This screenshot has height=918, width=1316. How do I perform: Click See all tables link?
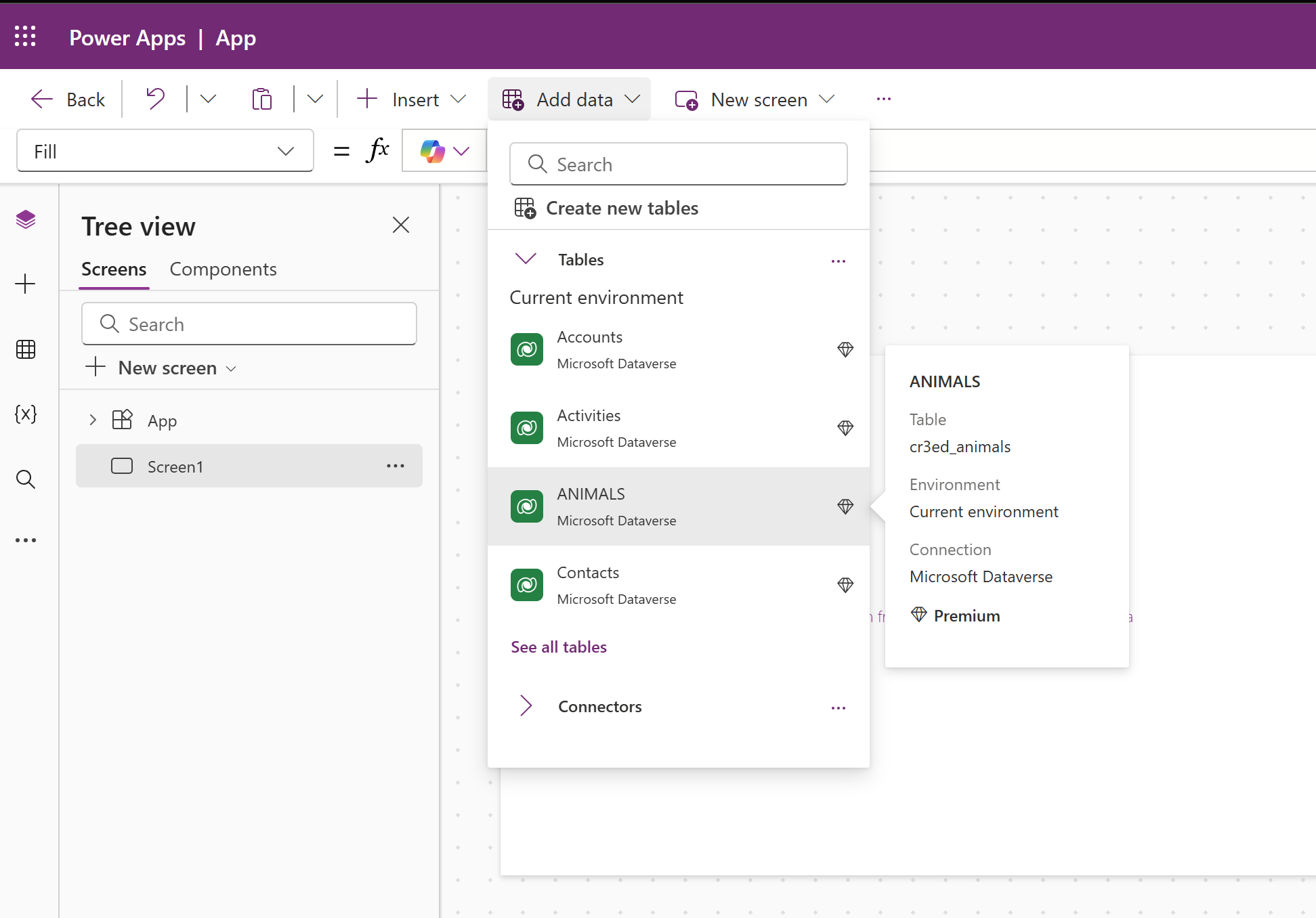click(559, 647)
